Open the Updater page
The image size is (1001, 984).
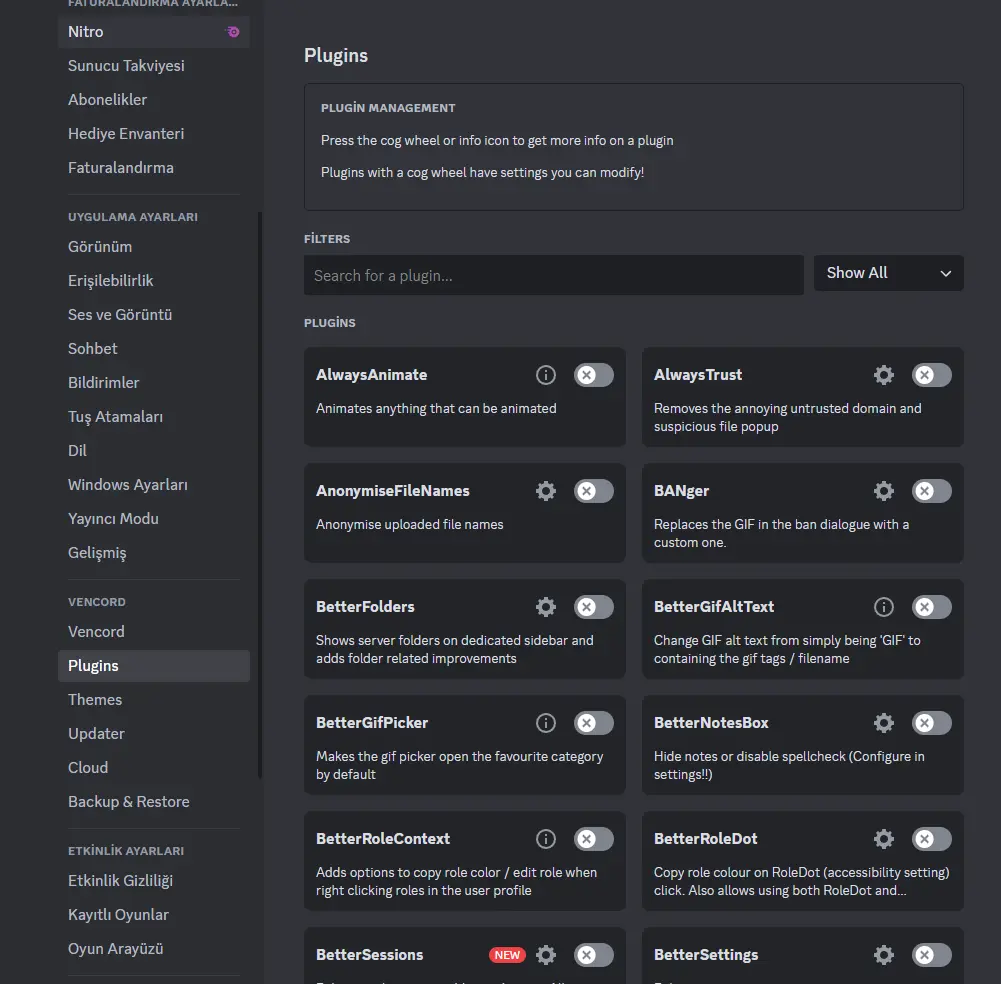pyautogui.click(x=153, y=734)
